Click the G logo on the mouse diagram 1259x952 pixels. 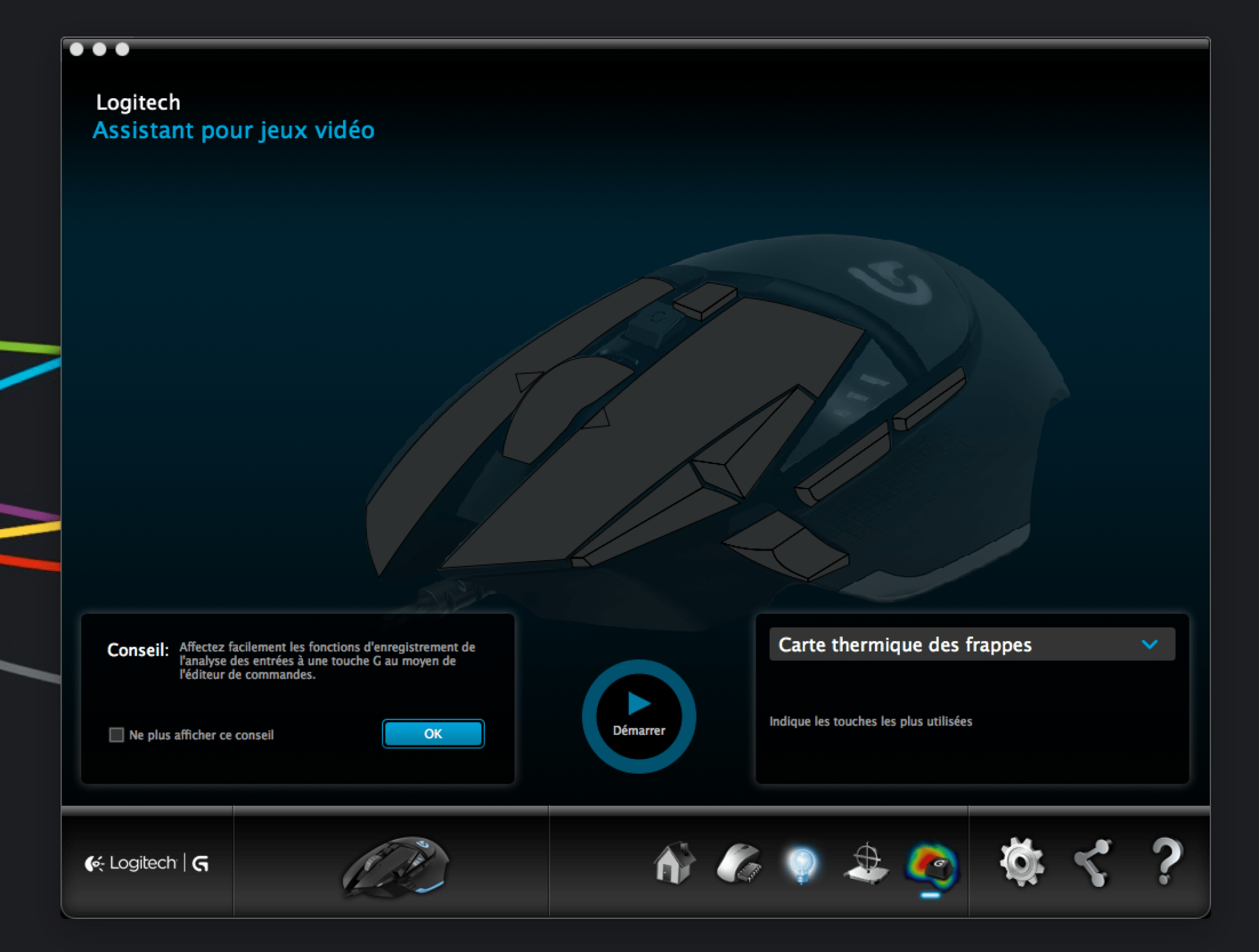[890, 282]
